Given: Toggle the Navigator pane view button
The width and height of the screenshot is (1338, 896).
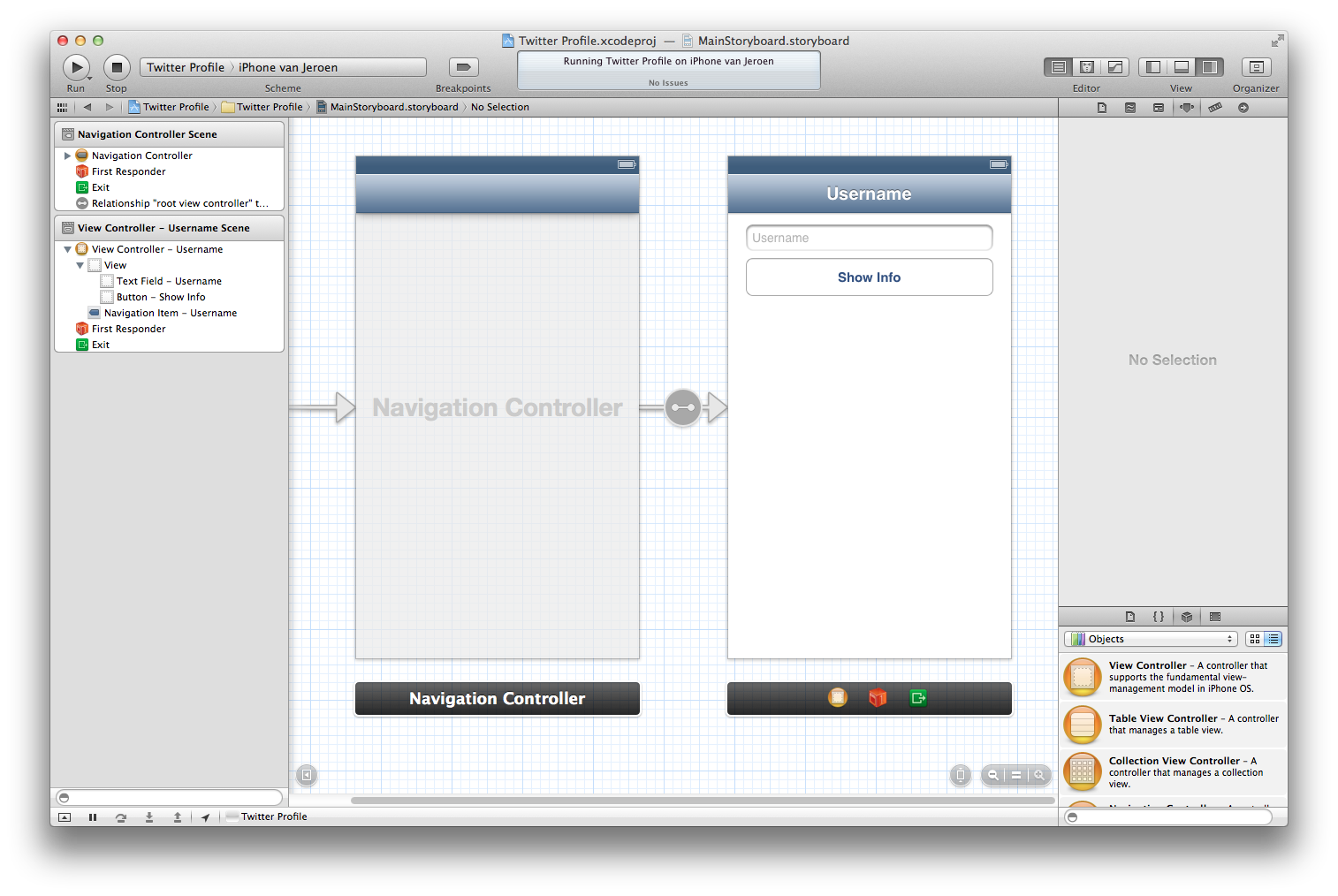Looking at the screenshot, I should click(1152, 67).
